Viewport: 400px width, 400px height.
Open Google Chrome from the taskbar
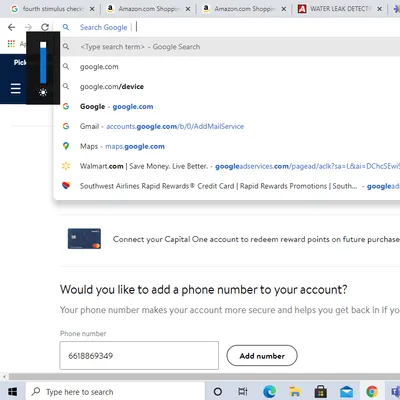tap(372, 392)
